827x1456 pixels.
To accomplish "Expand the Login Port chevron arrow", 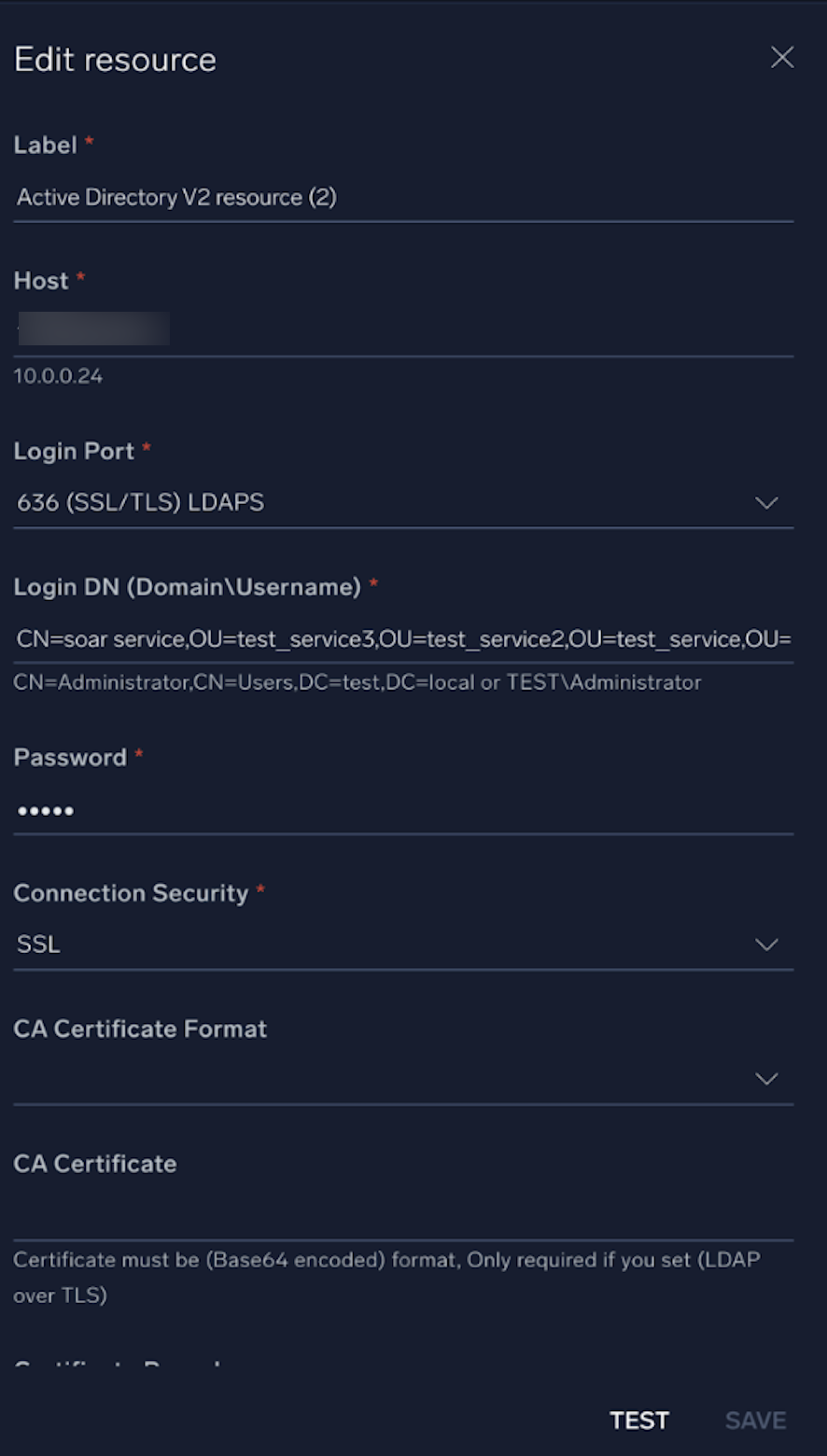I will [x=766, y=503].
